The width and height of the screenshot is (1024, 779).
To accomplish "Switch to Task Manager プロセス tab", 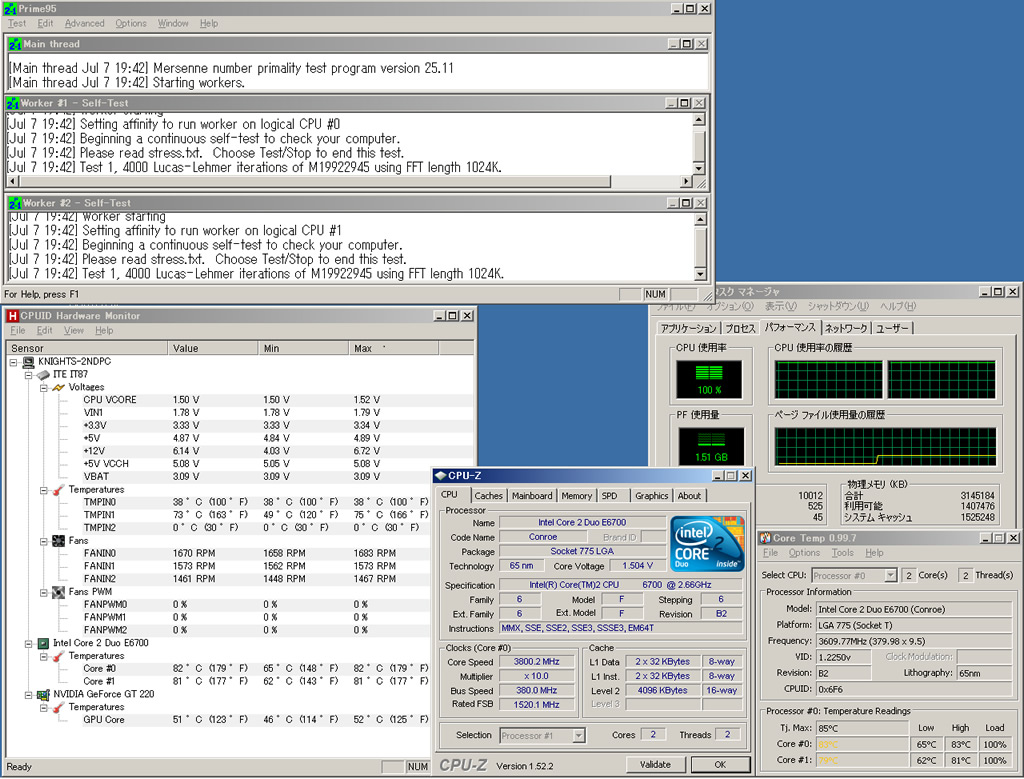I will click(x=740, y=328).
